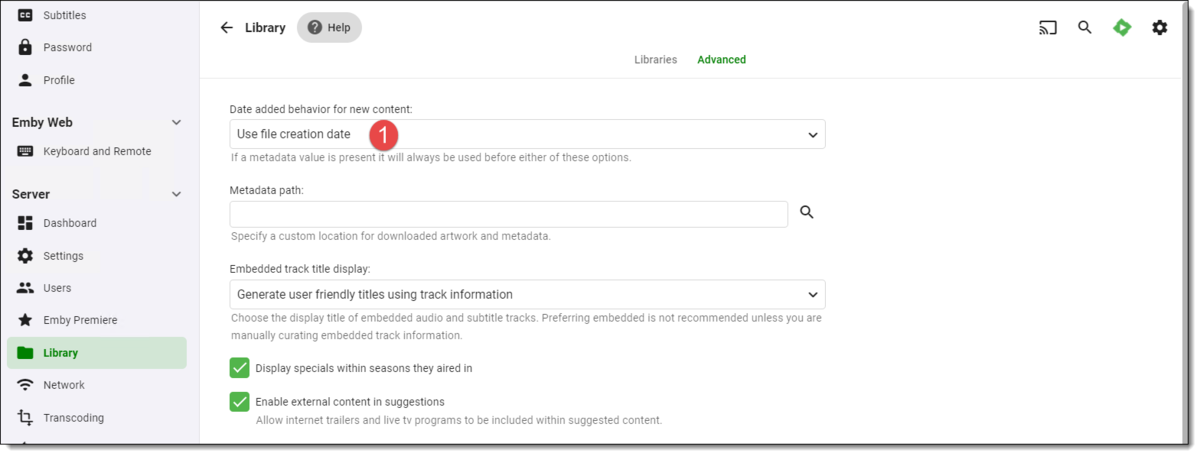
Task: Click the green Emby Premiere play icon
Action: point(1122,28)
